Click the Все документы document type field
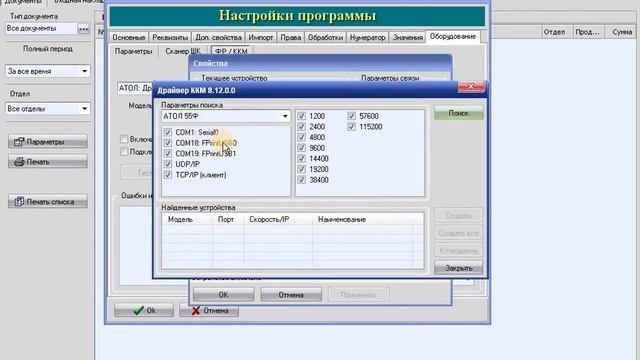 click(41, 29)
